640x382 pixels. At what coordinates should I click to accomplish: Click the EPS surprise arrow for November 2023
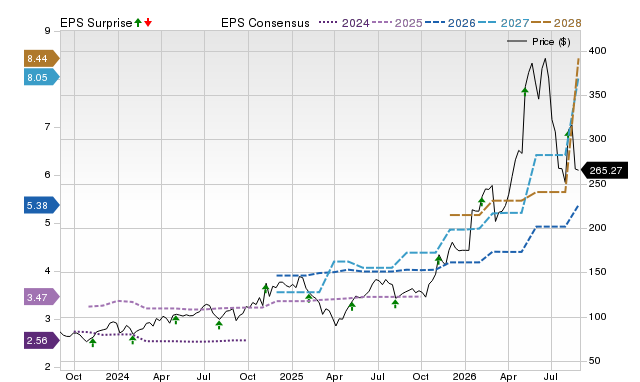point(93,343)
